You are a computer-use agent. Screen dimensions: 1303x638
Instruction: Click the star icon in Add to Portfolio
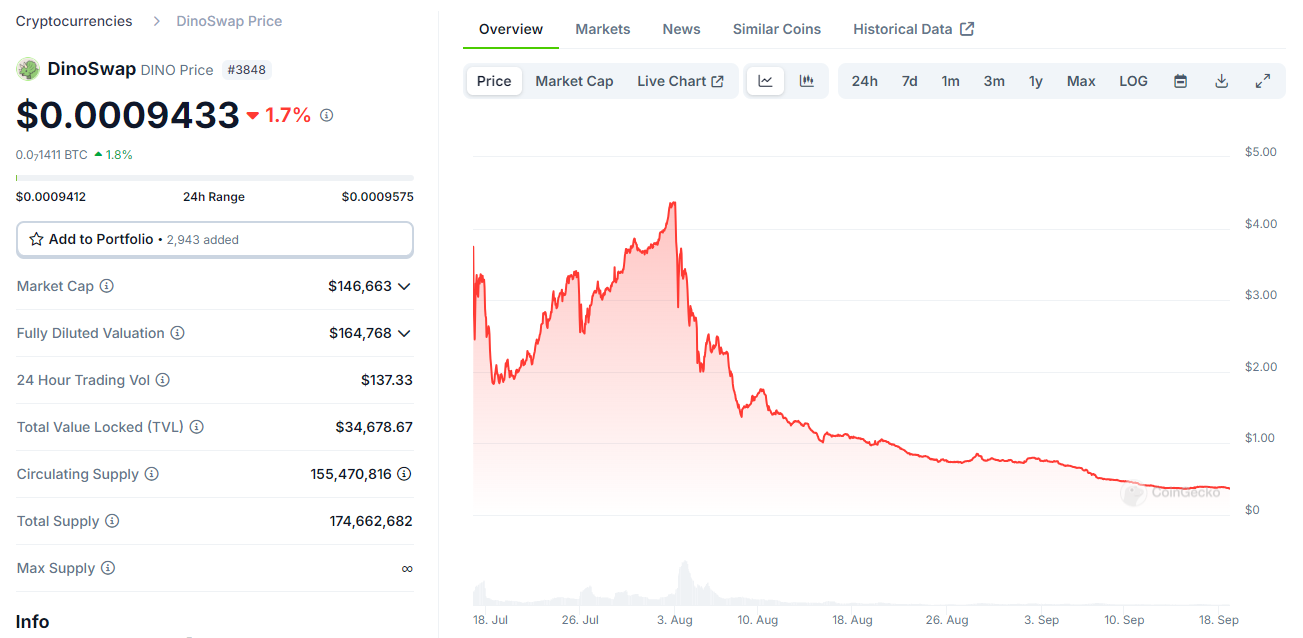click(36, 239)
